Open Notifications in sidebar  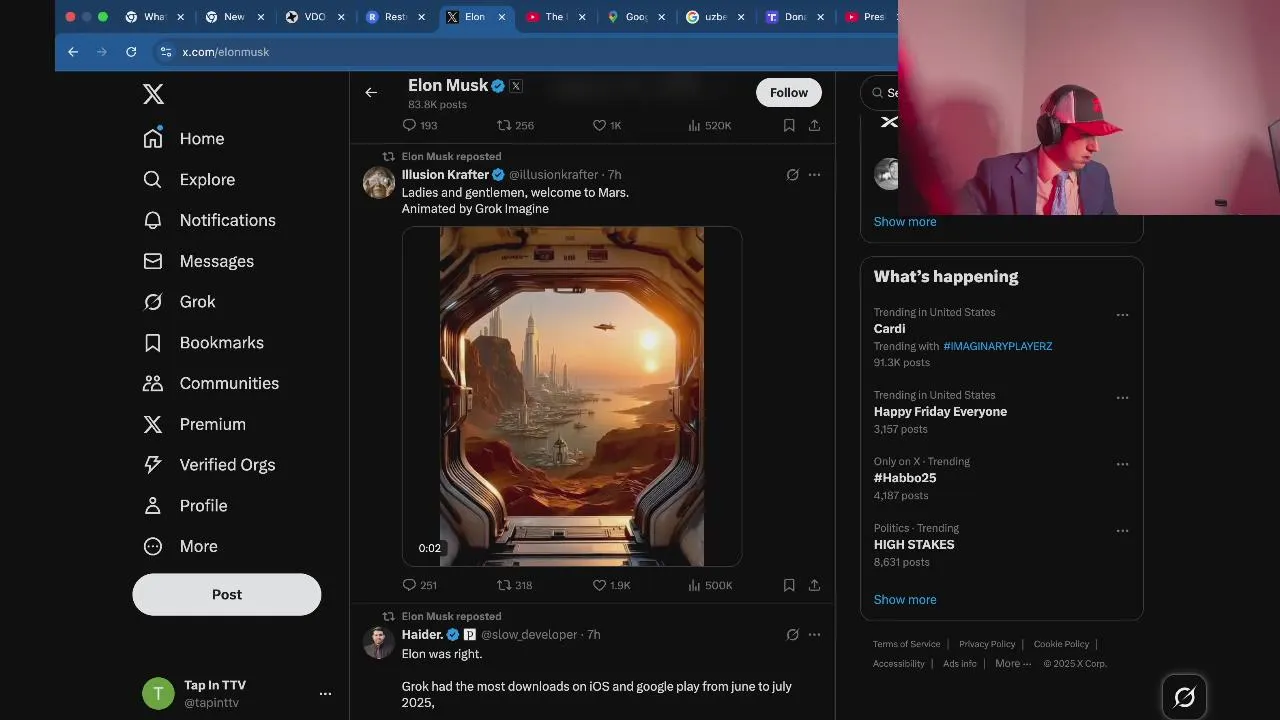210,220
